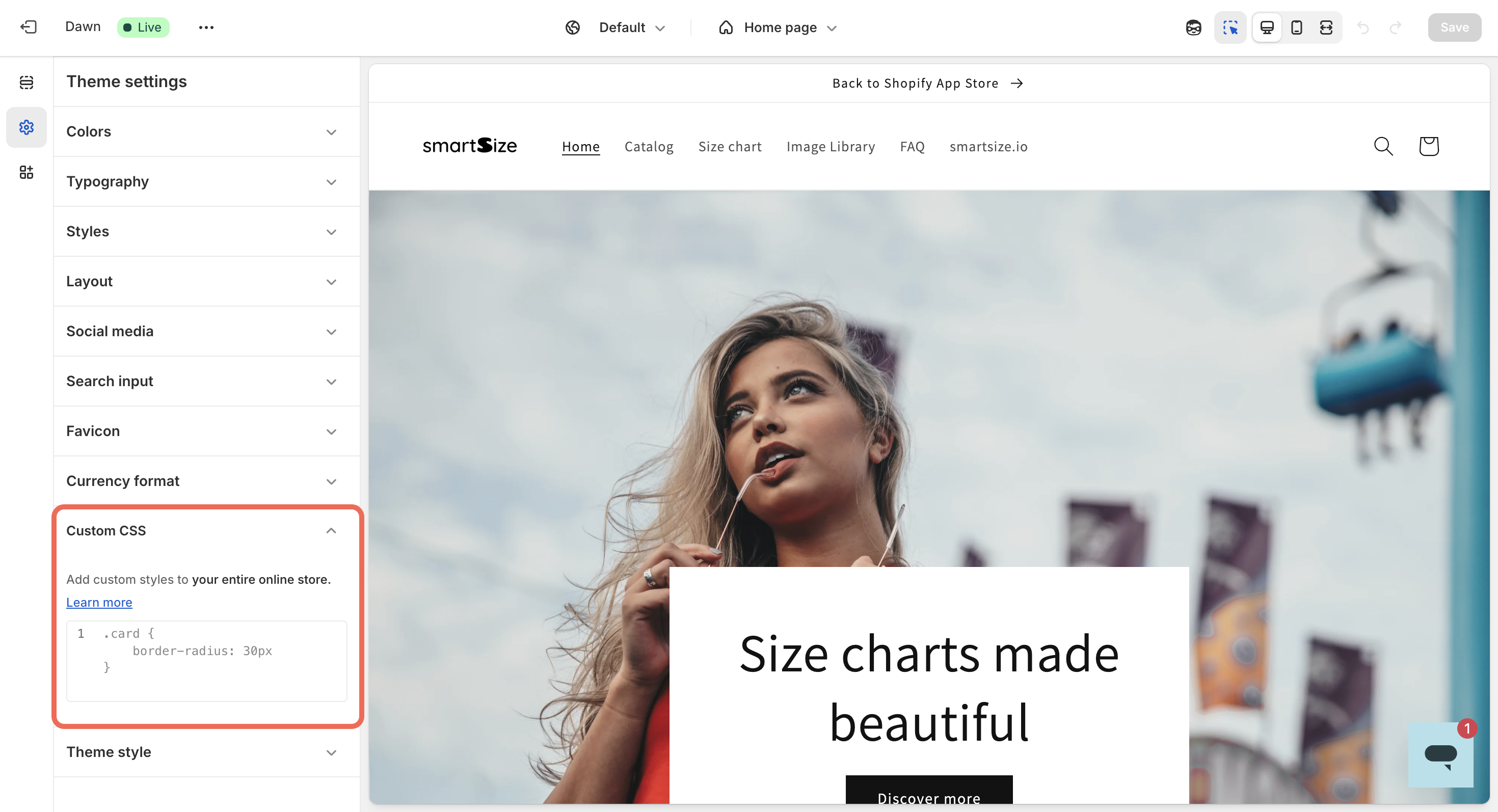This screenshot has width=1498, height=812.
Task: Click the redo arrow icon
Action: coord(1396,28)
